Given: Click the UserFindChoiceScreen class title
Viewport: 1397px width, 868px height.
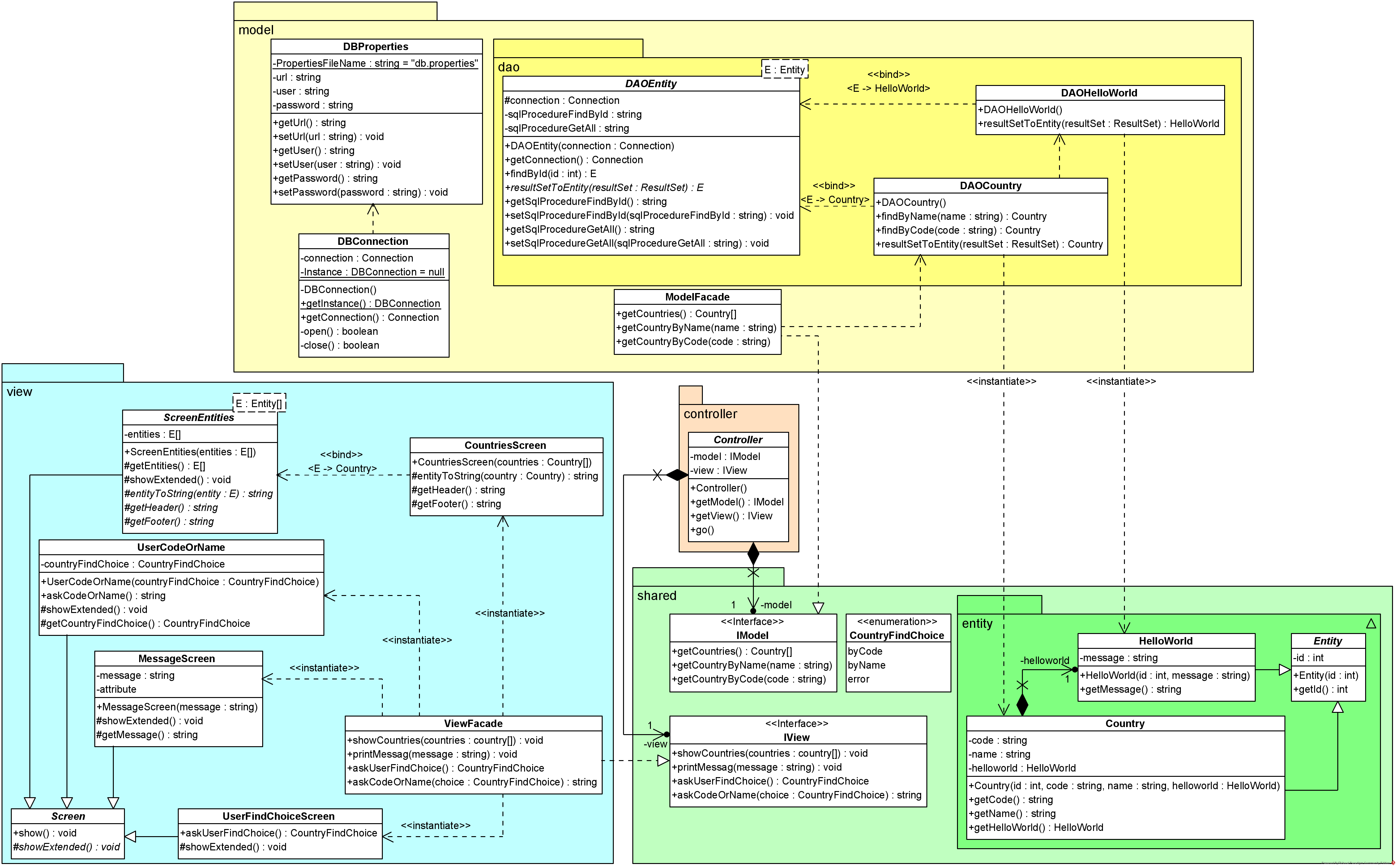Looking at the screenshot, I should [279, 816].
